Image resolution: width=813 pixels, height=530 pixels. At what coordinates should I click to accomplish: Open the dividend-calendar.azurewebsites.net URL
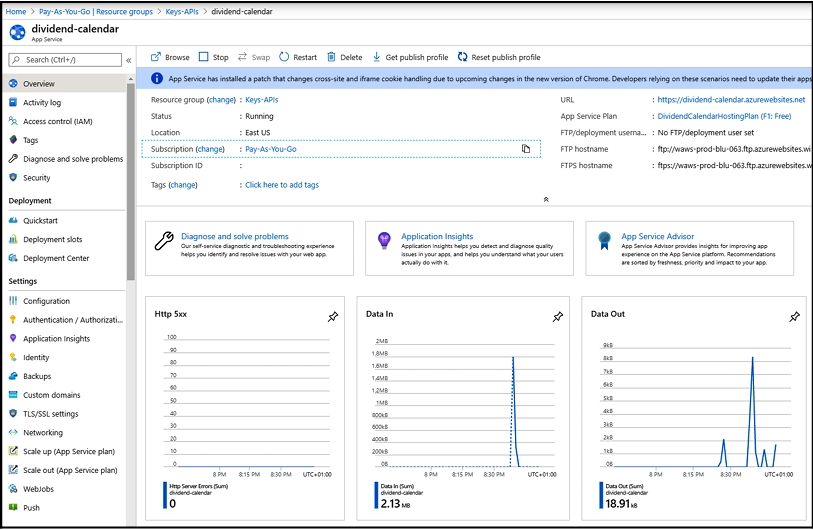coord(731,100)
